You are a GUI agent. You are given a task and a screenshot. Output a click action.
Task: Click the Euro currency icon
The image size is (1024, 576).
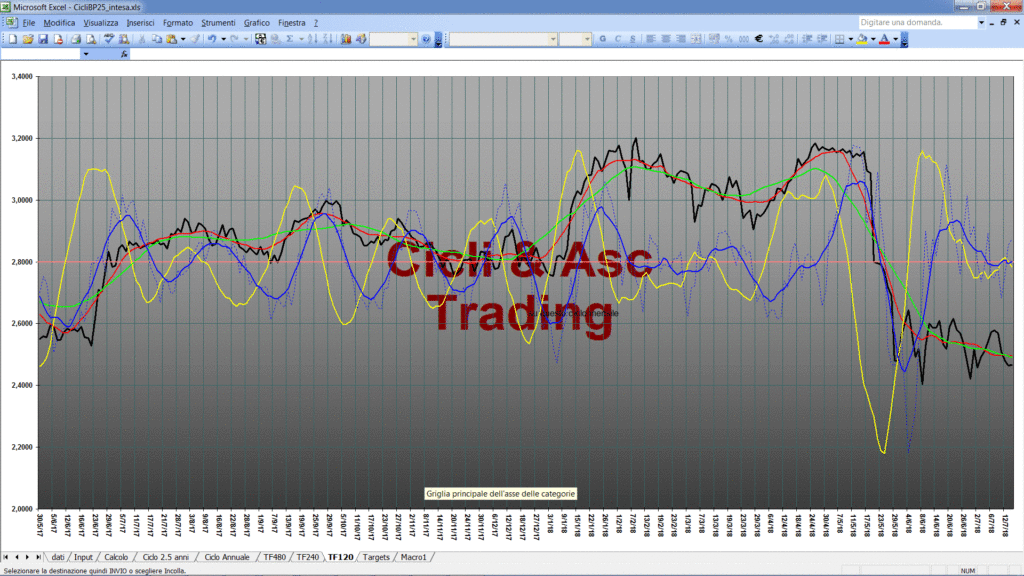click(x=759, y=39)
